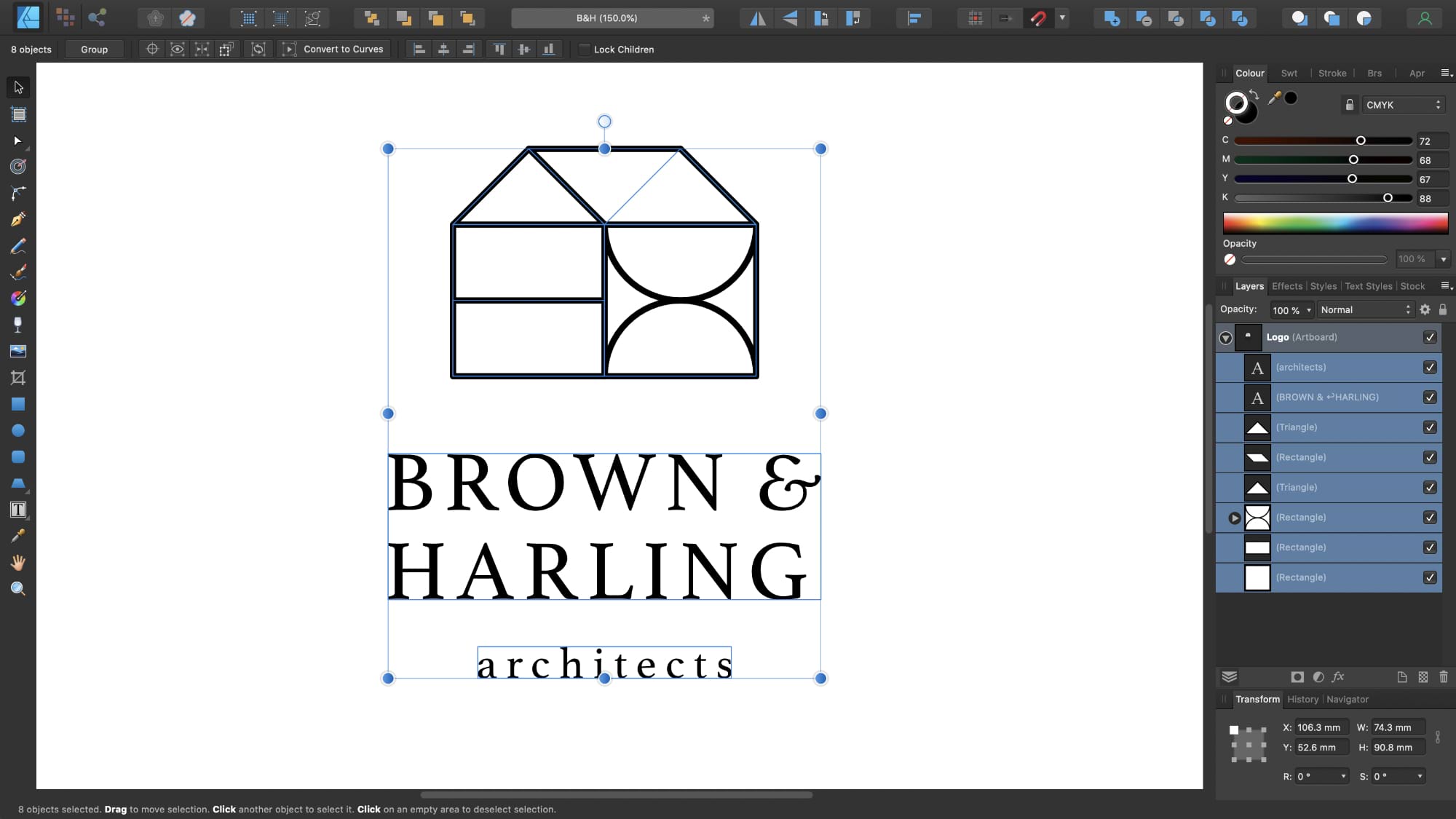Click the Group button in toolbar

(x=94, y=49)
